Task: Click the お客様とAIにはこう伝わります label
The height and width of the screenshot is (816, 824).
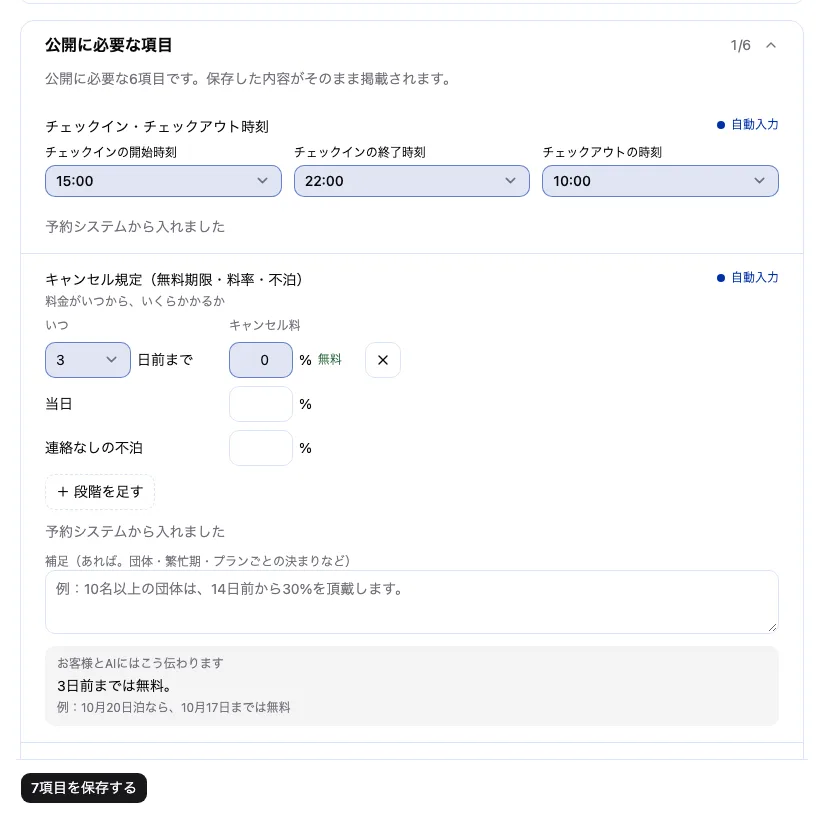Action: 140,663
